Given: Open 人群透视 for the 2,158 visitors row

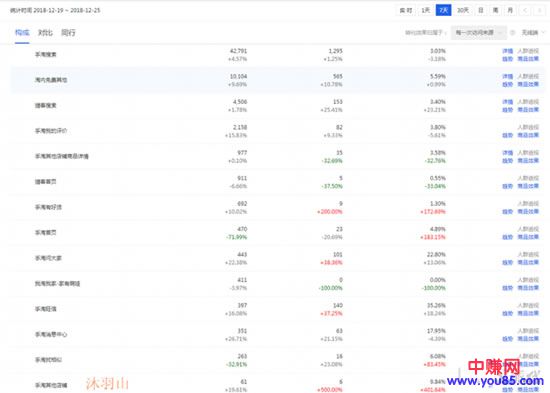Looking at the screenshot, I should [528, 127].
